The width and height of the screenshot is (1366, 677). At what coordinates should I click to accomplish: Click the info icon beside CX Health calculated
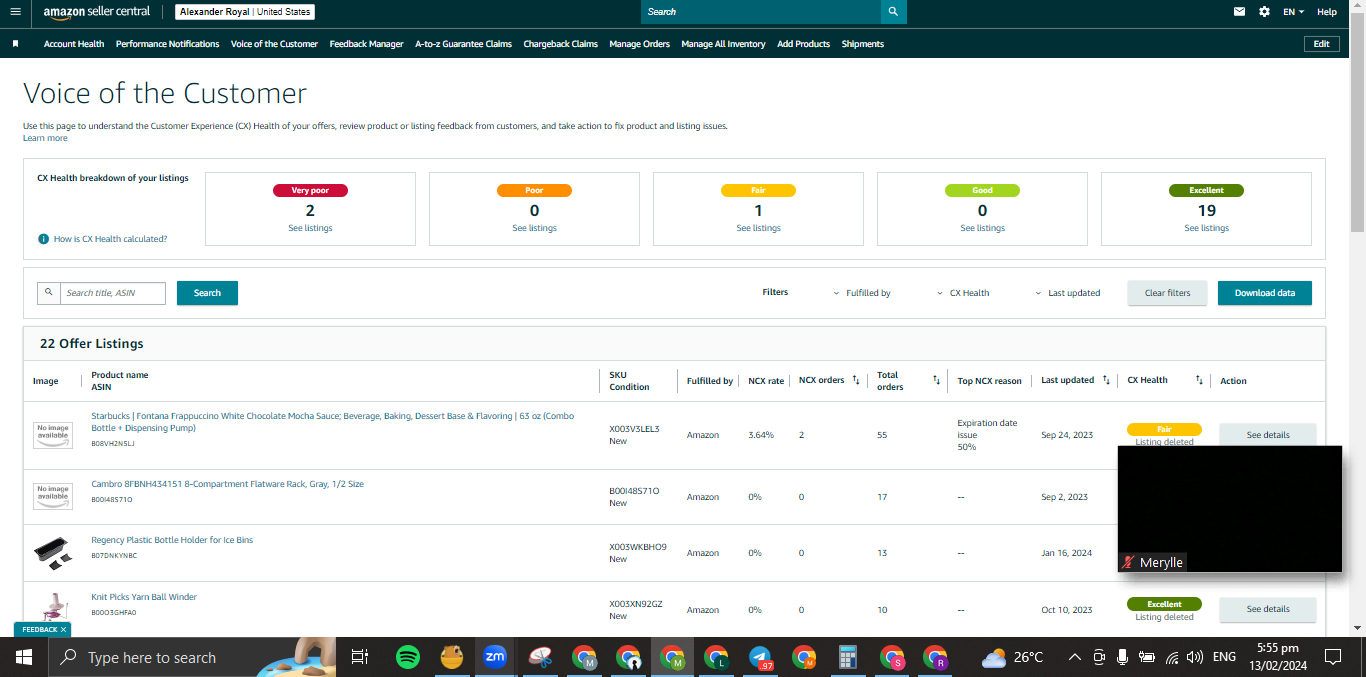tap(43, 239)
